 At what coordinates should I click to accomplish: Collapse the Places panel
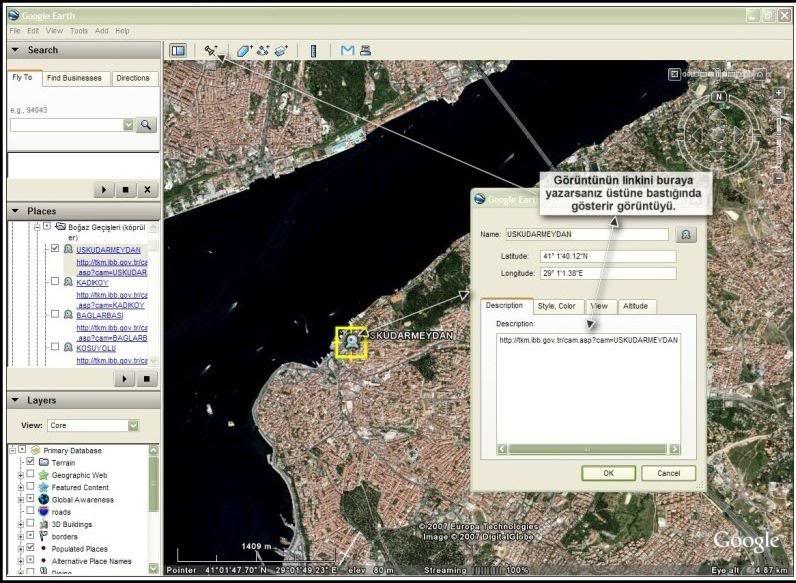[x=16, y=211]
